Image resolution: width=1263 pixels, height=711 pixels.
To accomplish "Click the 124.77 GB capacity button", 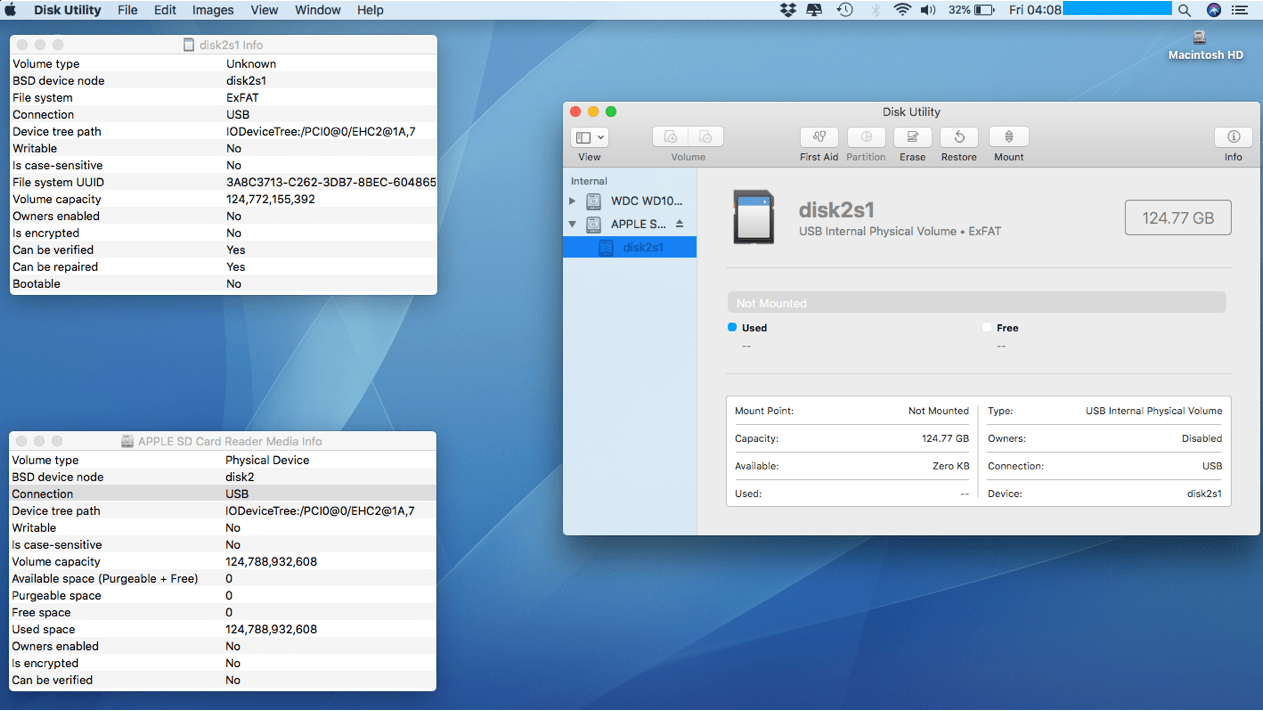I will pos(1178,217).
